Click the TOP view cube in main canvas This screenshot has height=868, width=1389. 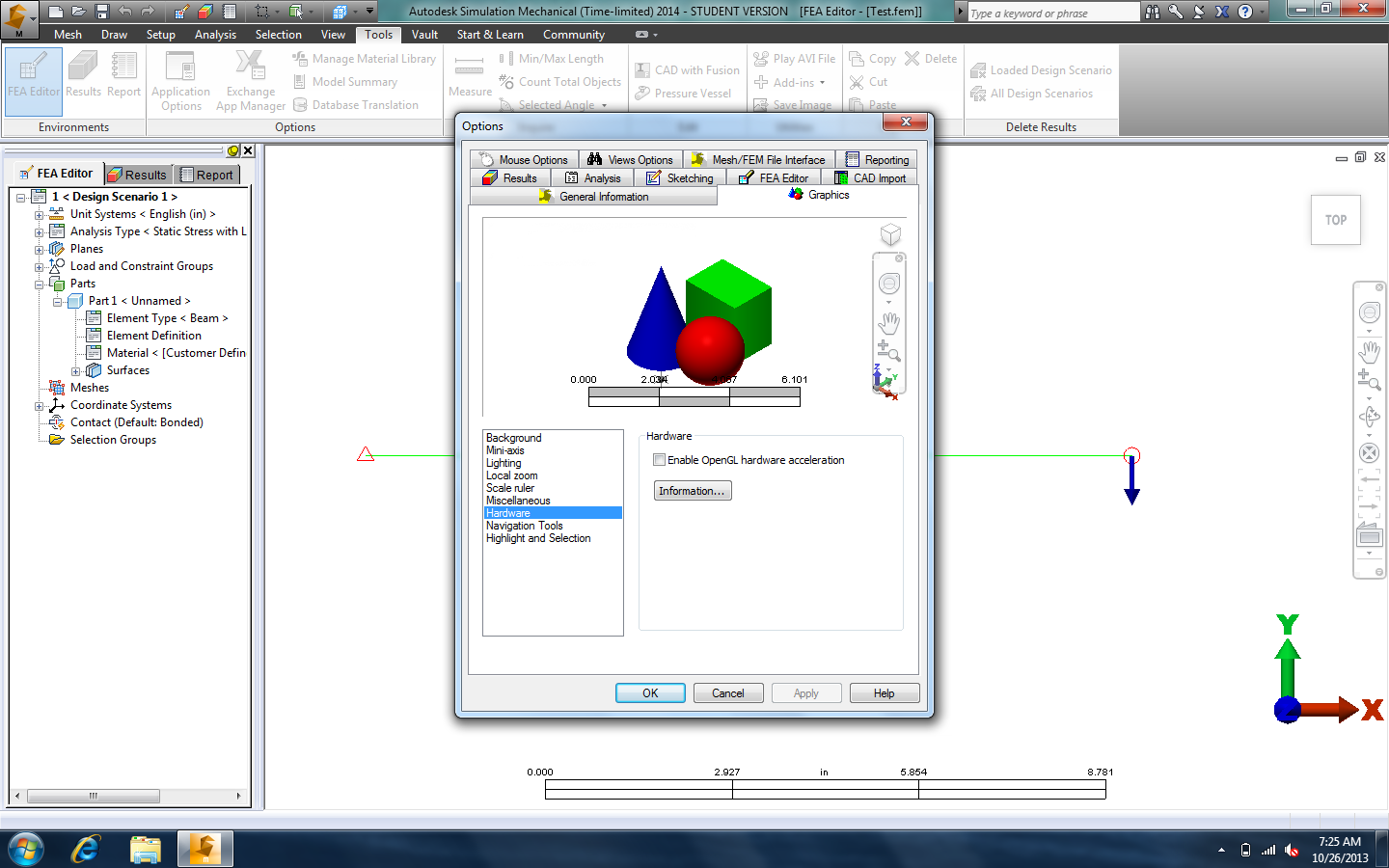(1336, 220)
